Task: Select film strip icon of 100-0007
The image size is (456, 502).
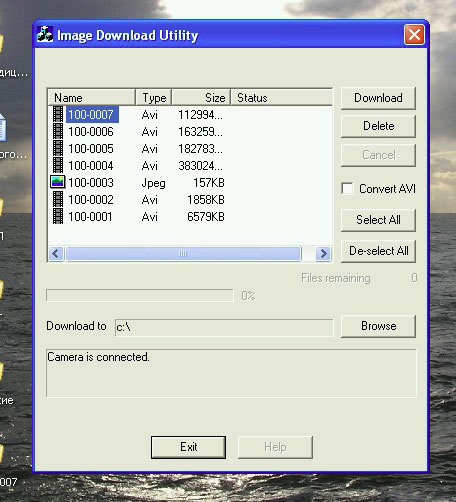Action: click(58, 114)
